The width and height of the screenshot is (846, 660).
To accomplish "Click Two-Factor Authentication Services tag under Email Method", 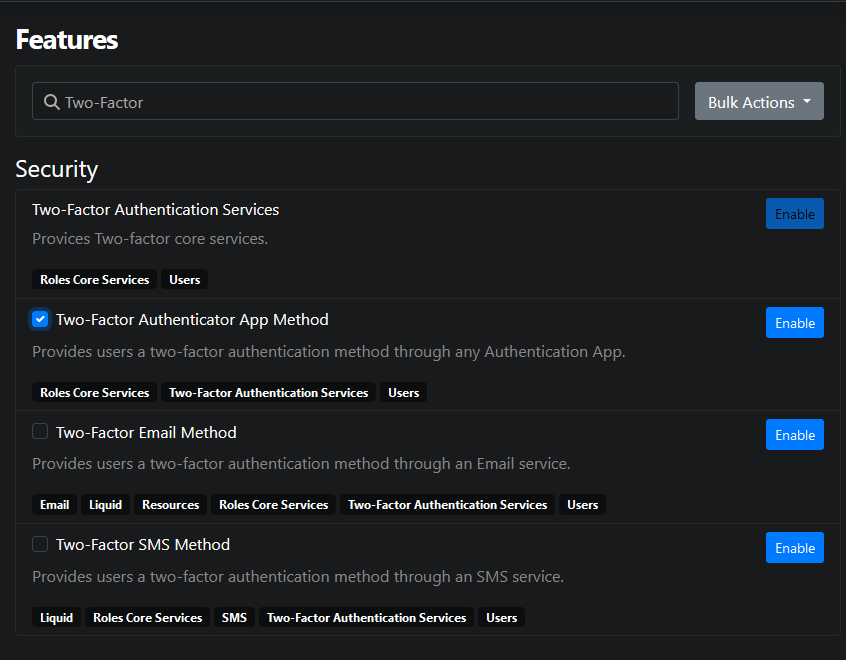I will 447,505.
